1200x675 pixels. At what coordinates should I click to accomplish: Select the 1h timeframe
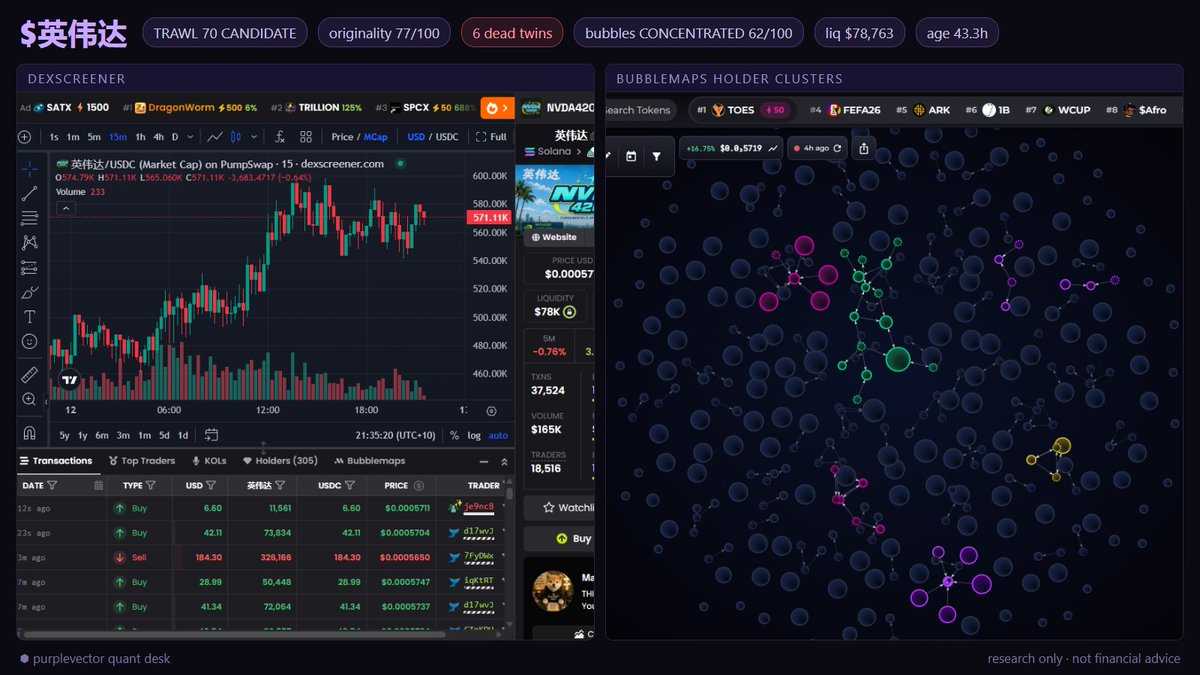(140, 137)
